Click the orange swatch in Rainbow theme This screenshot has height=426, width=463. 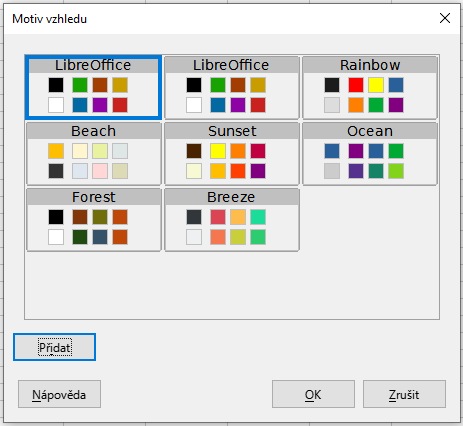pyautogui.click(x=356, y=105)
